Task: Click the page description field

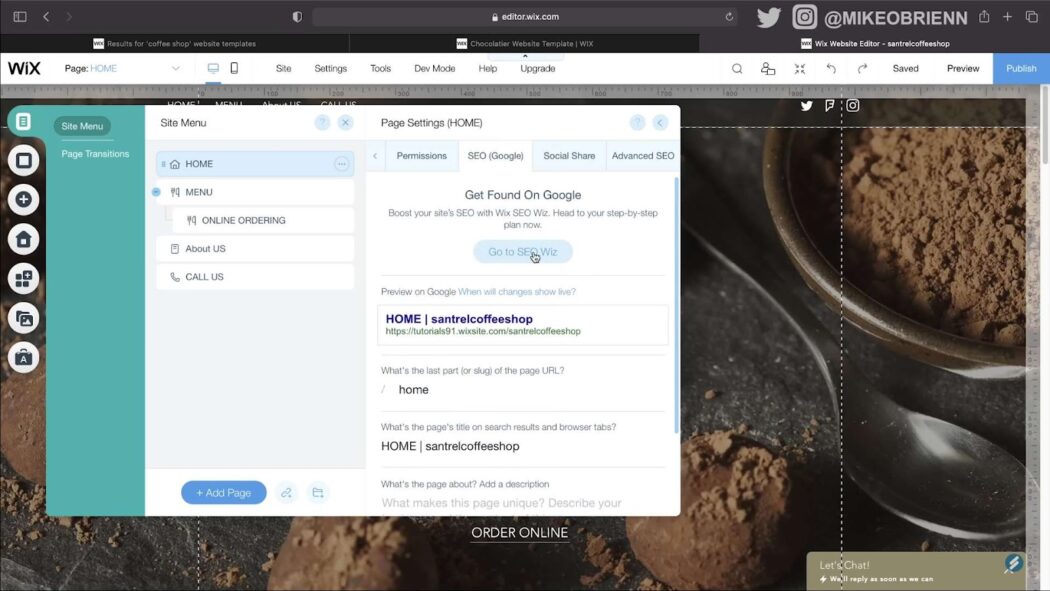Action: click(523, 503)
